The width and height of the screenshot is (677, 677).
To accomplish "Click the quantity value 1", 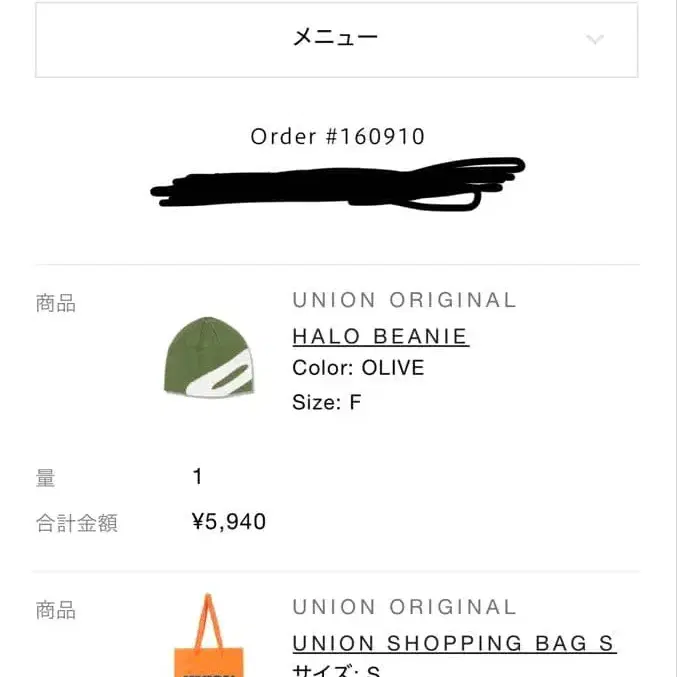I will point(198,477).
